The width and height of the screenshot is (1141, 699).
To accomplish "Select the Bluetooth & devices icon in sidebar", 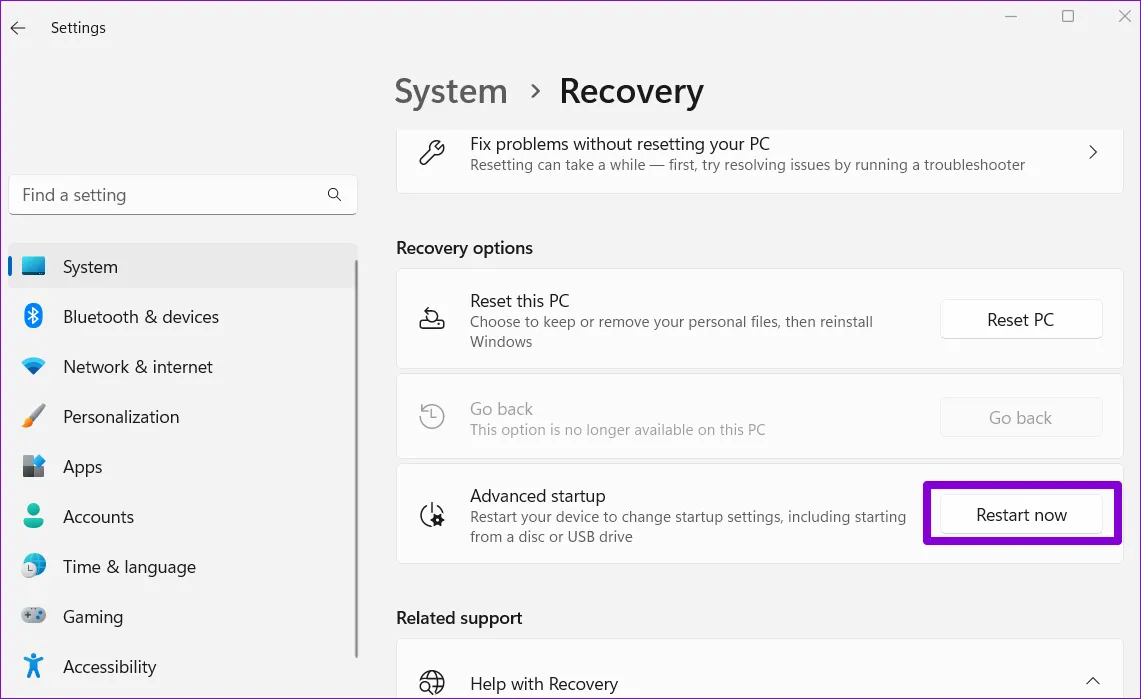I will pos(33,317).
